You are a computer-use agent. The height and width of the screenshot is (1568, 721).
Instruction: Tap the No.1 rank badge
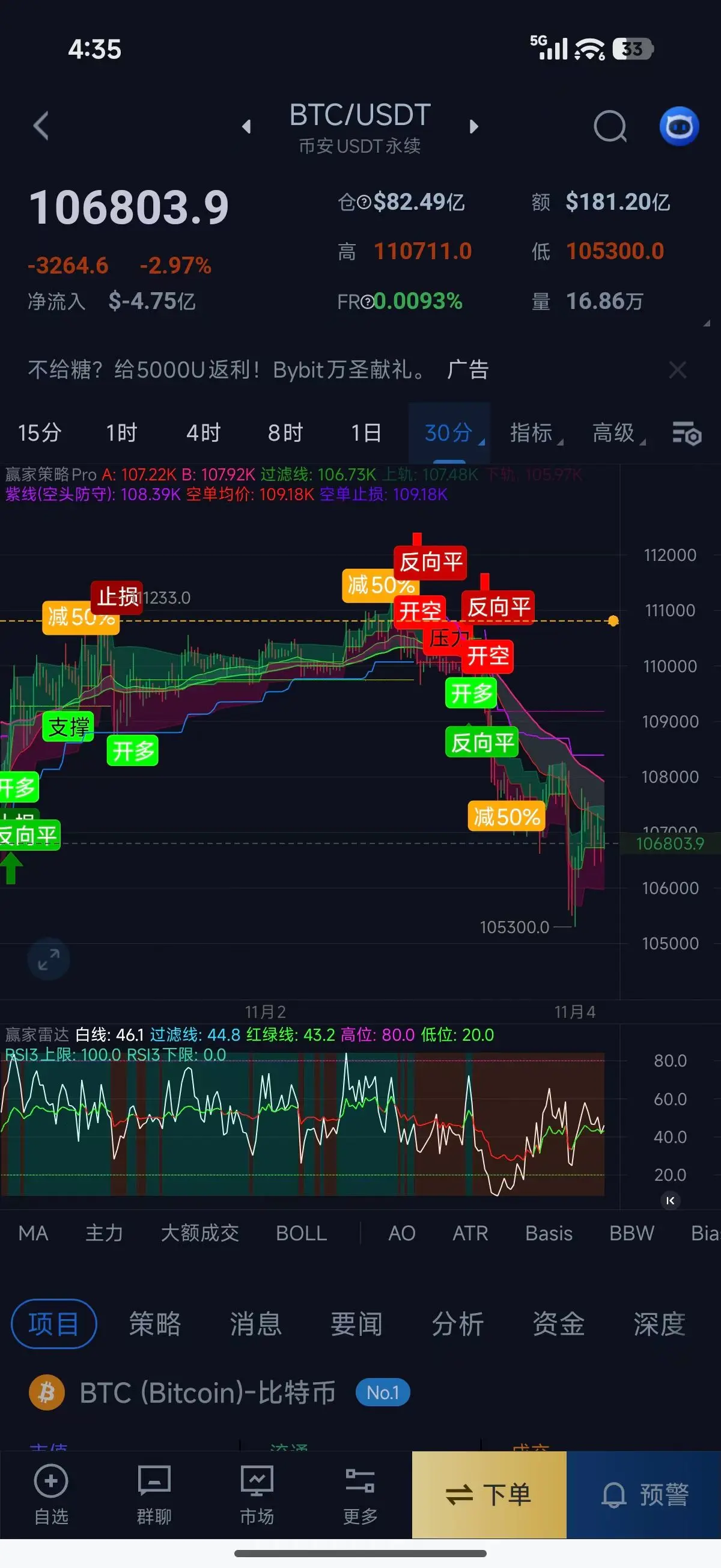pos(383,1392)
